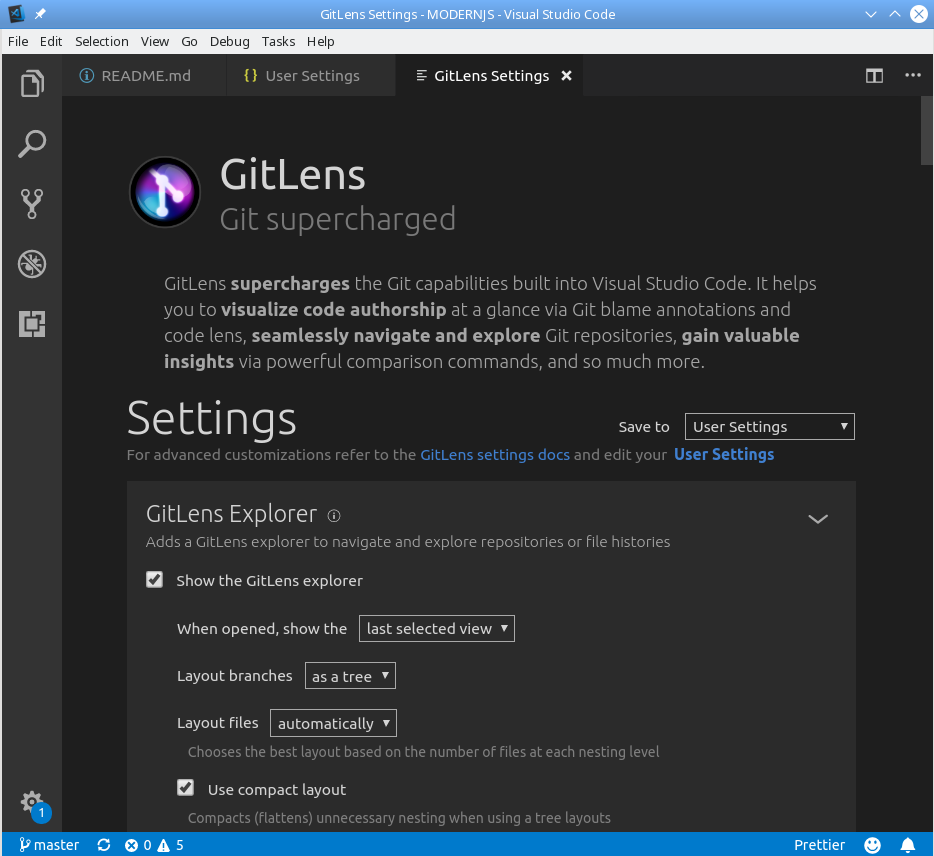The image size is (934, 856).
Task: Open the Layout branches dropdown
Action: coord(350,676)
